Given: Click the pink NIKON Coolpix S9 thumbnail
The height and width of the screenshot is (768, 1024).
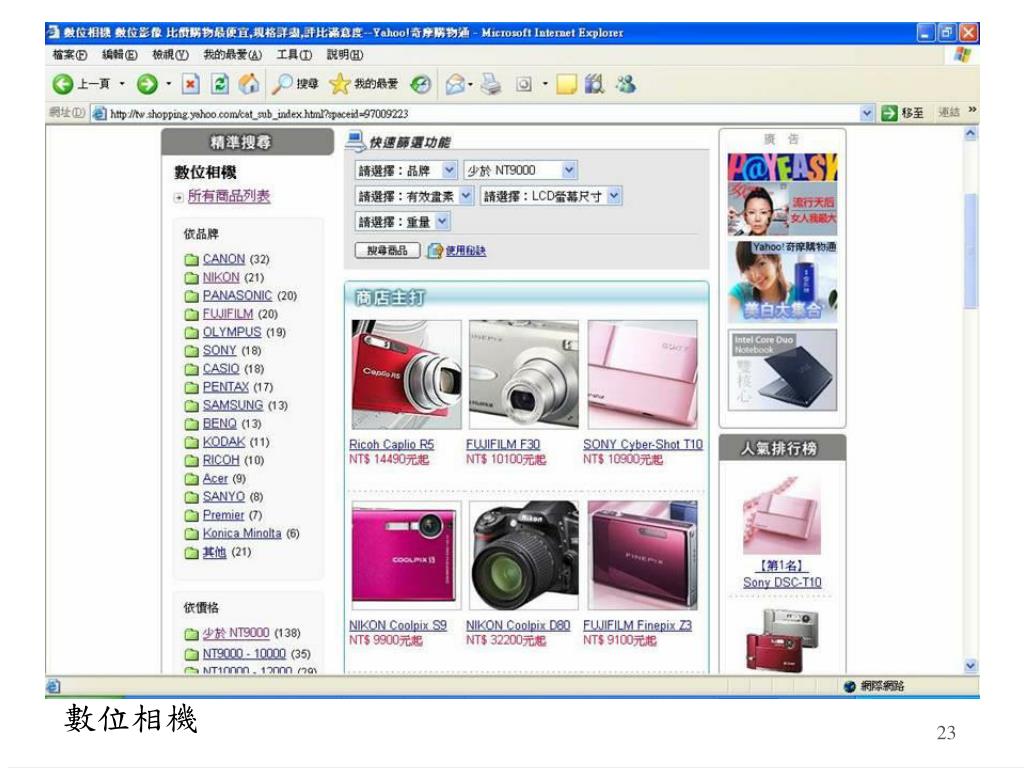Looking at the screenshot, I should pyautogui.click(x=405, y=554).
